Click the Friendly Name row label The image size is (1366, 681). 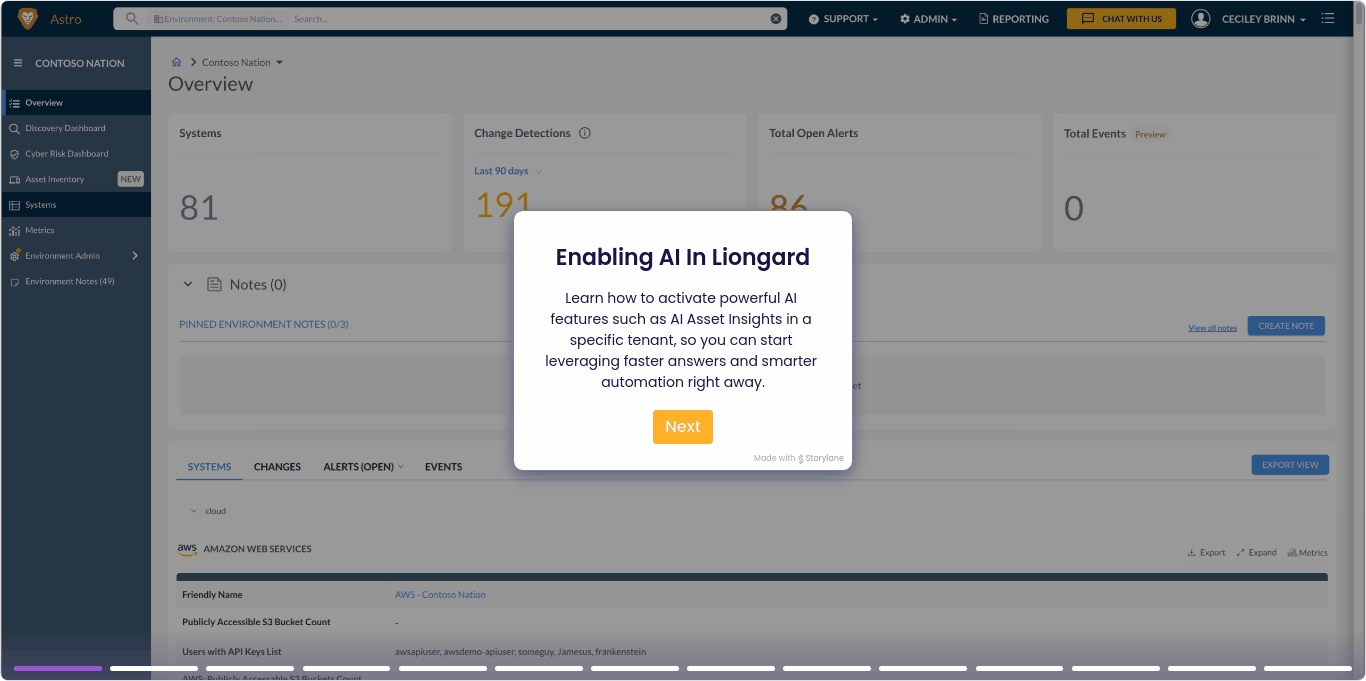tap(212, 595)
